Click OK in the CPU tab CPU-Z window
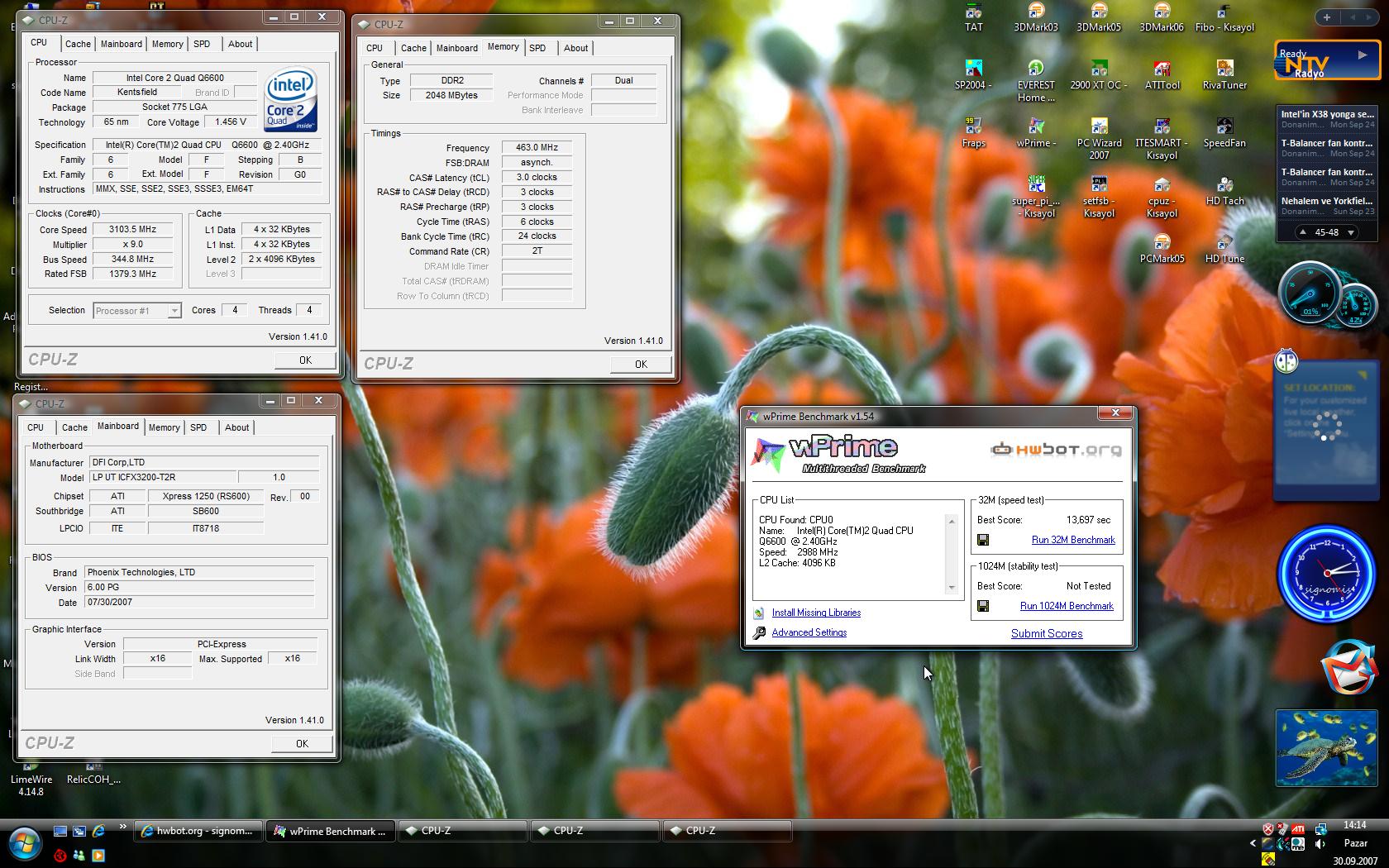The image size is (1389, 868). (305, 360)
